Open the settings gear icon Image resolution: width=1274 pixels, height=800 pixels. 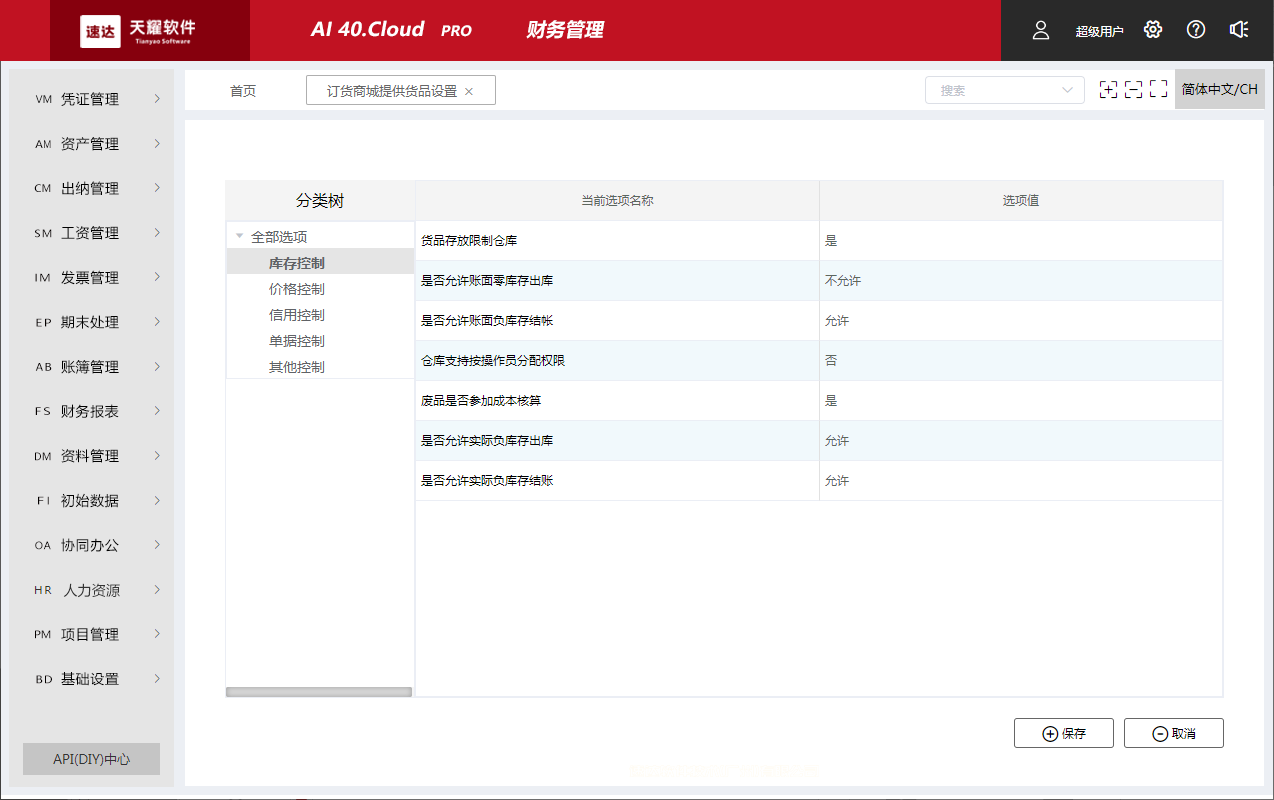[x=1152, y=30]
